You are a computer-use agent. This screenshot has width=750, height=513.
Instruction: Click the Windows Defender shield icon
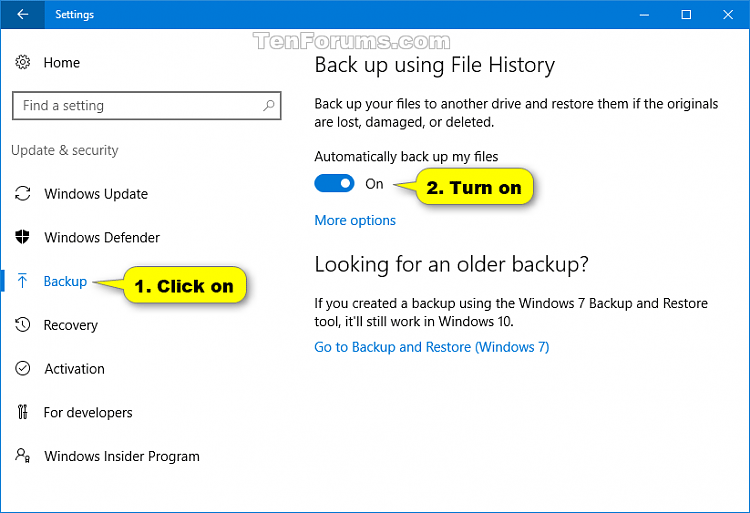tap(22, 237)
